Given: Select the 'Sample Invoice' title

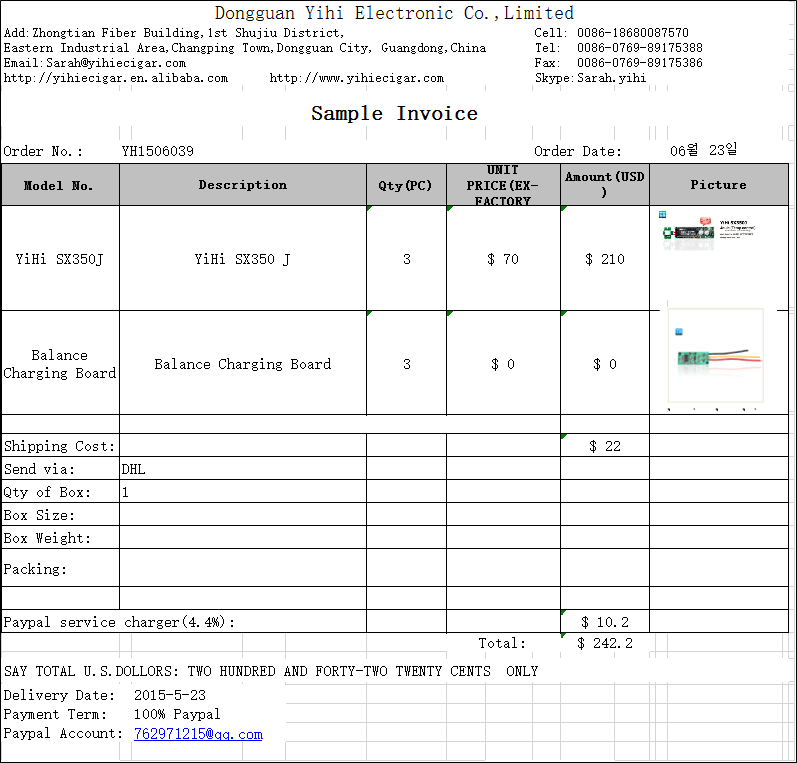Looking at the screenshot, I should (x=394, y=113).
